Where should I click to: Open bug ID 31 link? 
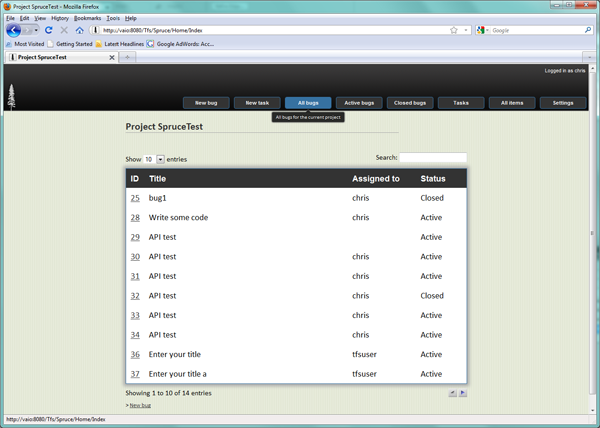click(x=135, y=276)
